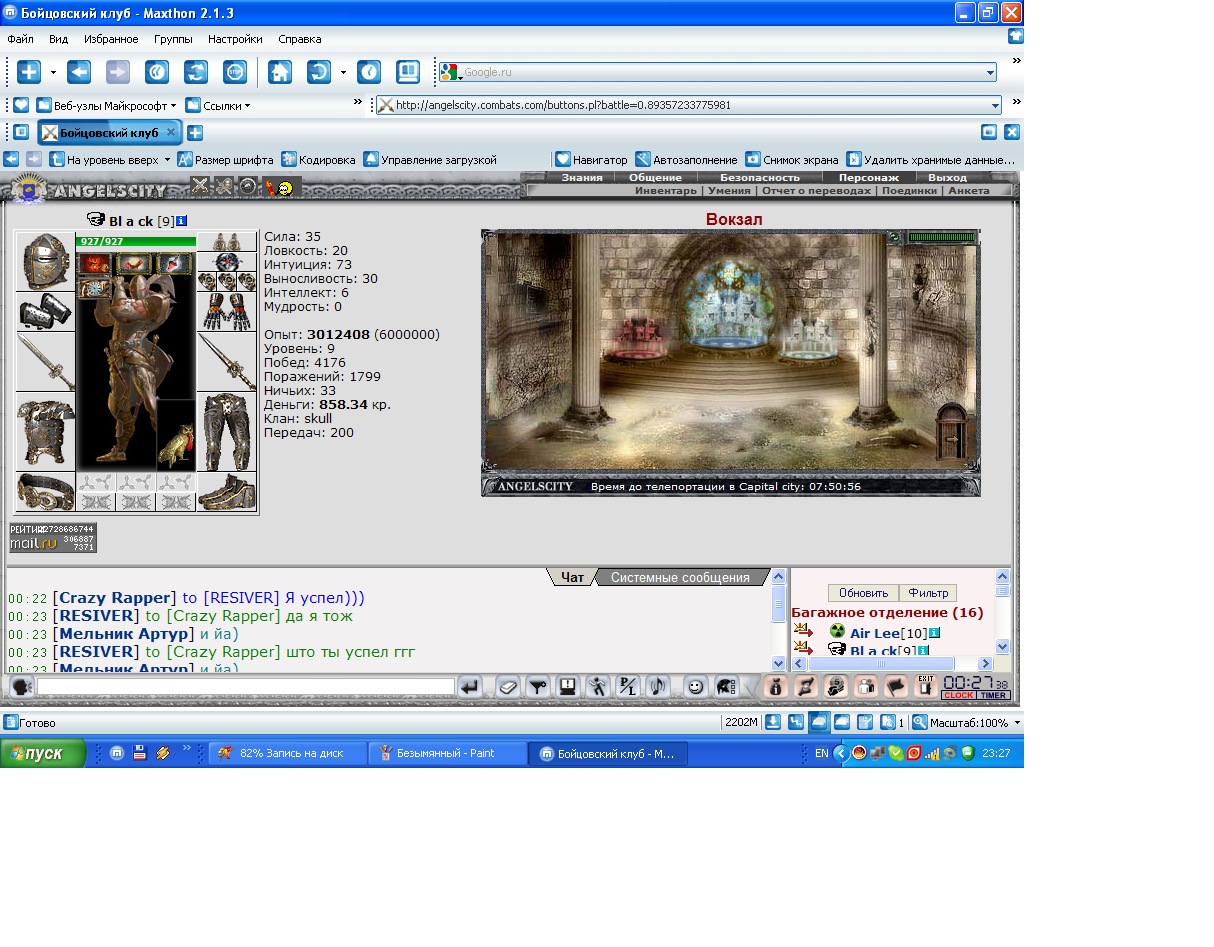
Task: Click the Кодировка toolbar button
Action: (318, 159)
